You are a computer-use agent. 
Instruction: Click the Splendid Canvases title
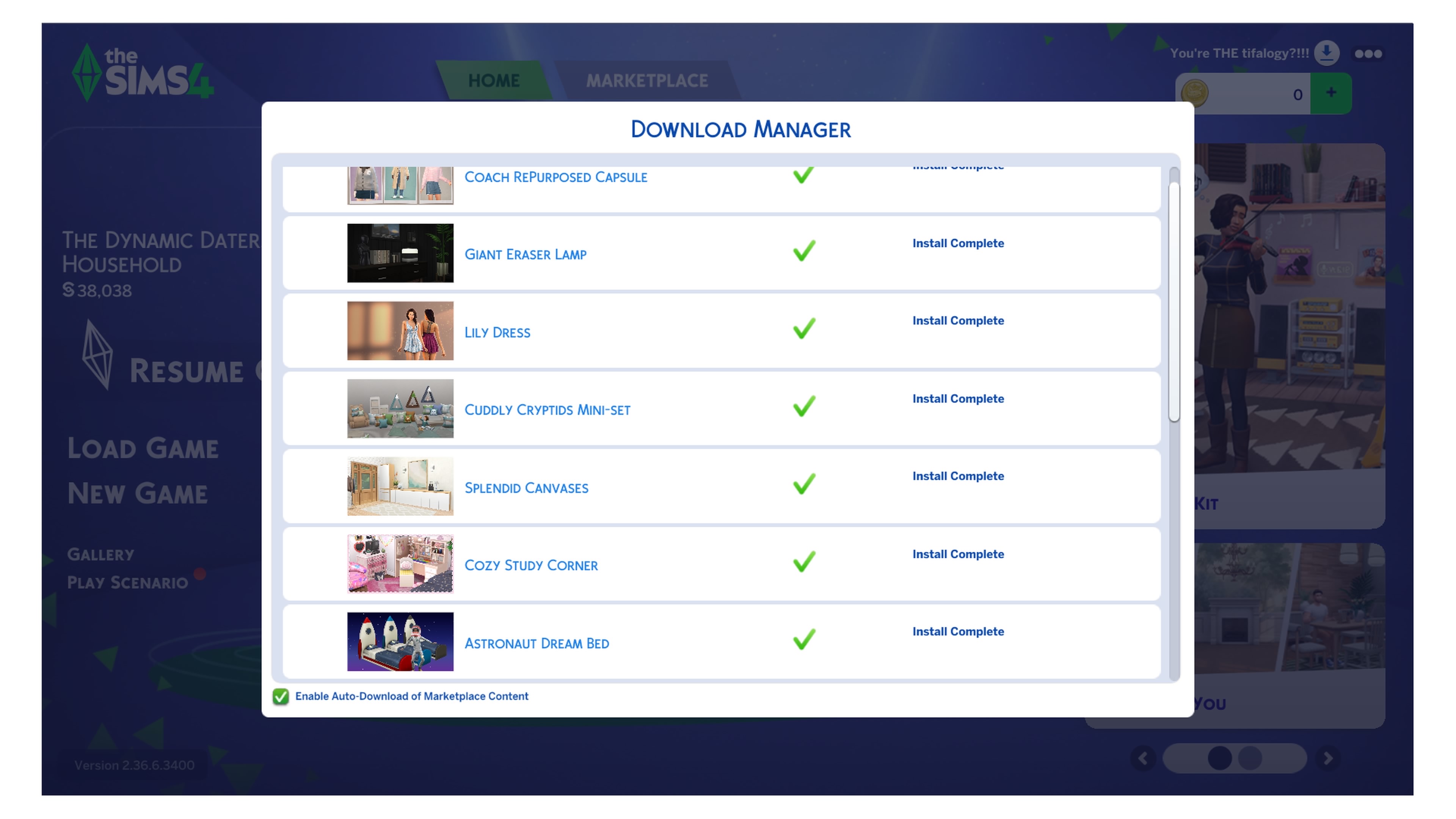[x=526, y=488]
